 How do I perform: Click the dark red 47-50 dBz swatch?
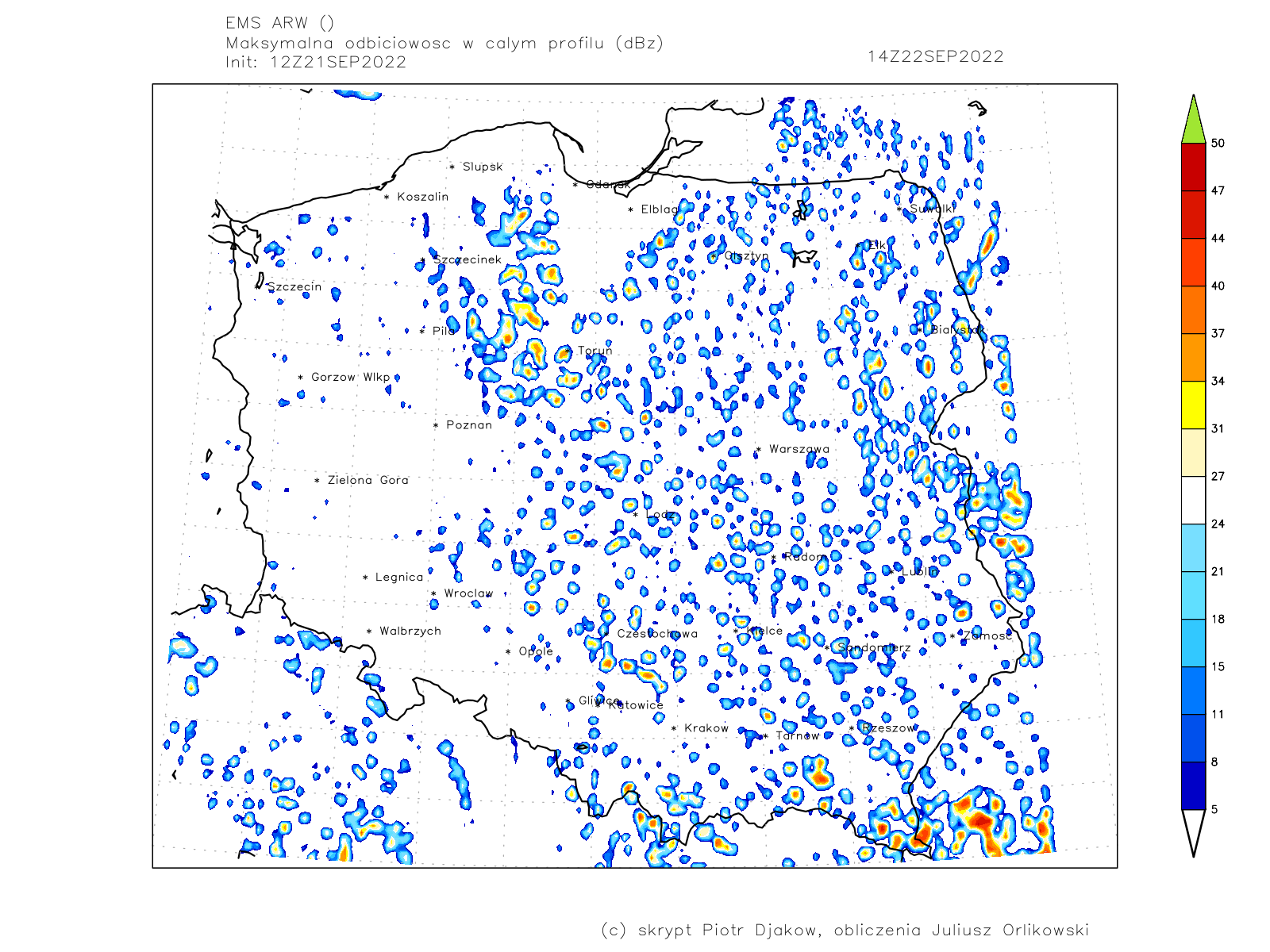click(1193, 167)
